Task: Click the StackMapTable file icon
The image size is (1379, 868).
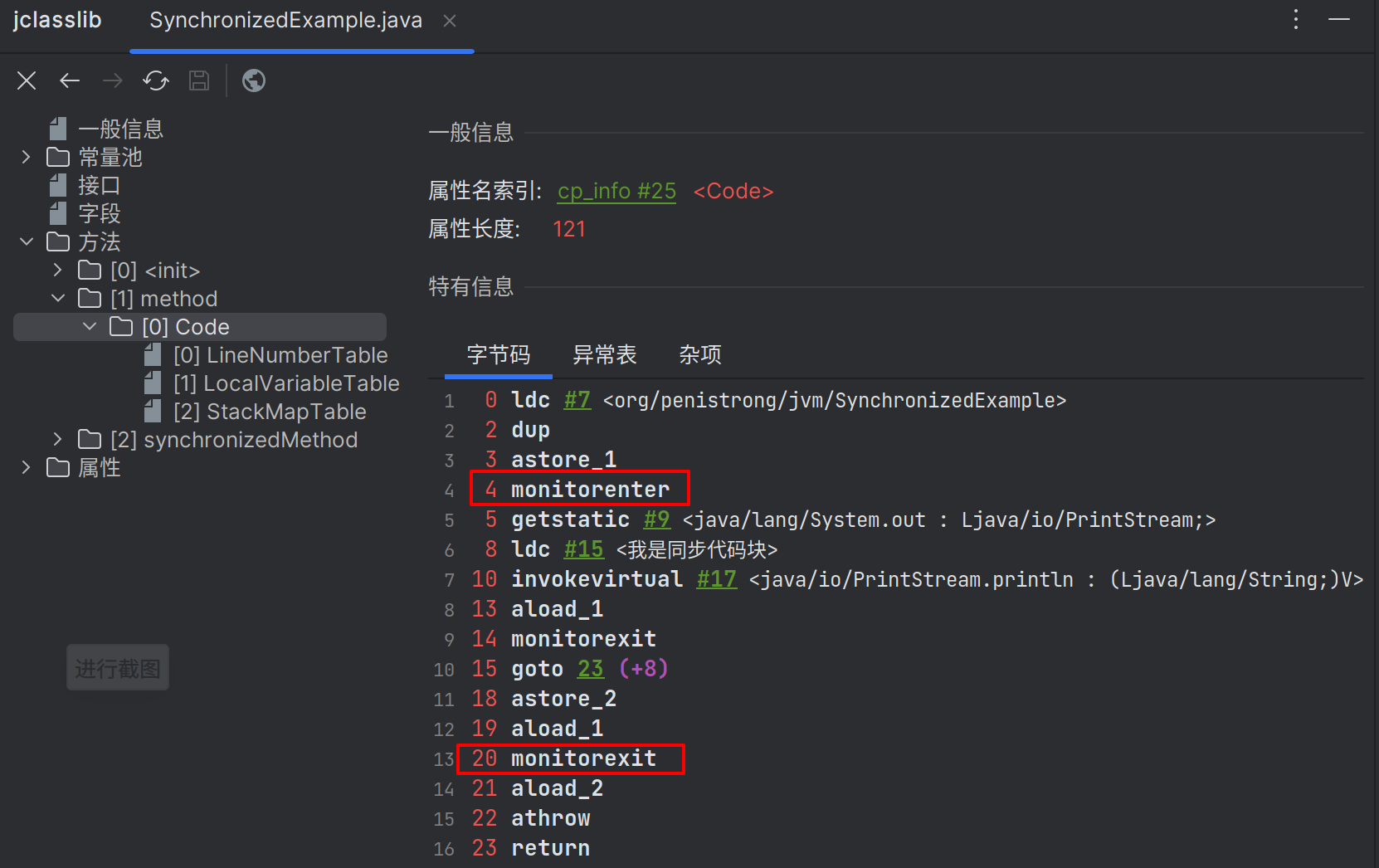Action: 153,412
